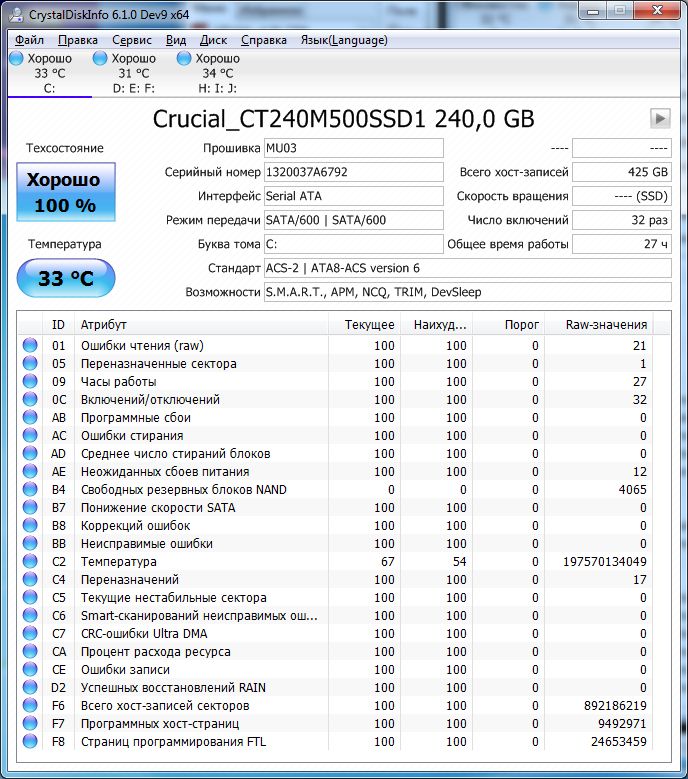Click the status orb for Часы работы

[30, 381]
